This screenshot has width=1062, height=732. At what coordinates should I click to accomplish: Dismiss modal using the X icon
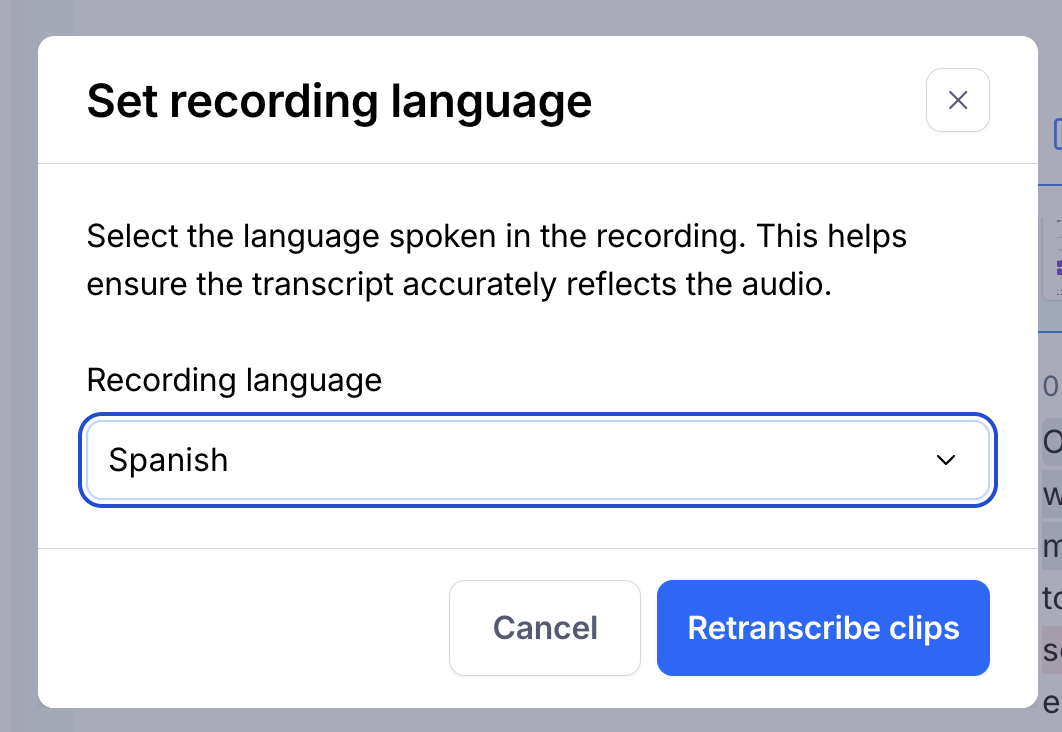point(957,100)
